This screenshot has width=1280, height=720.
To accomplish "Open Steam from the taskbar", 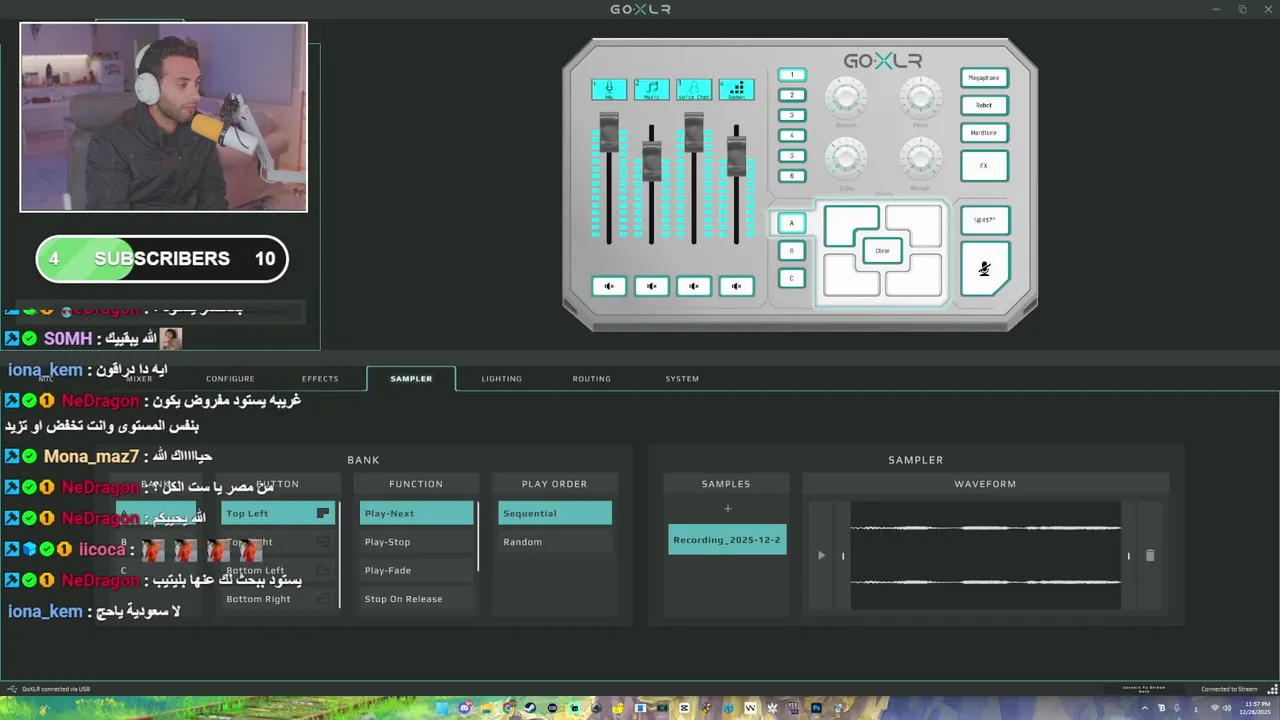I will [x=530, y=708].
